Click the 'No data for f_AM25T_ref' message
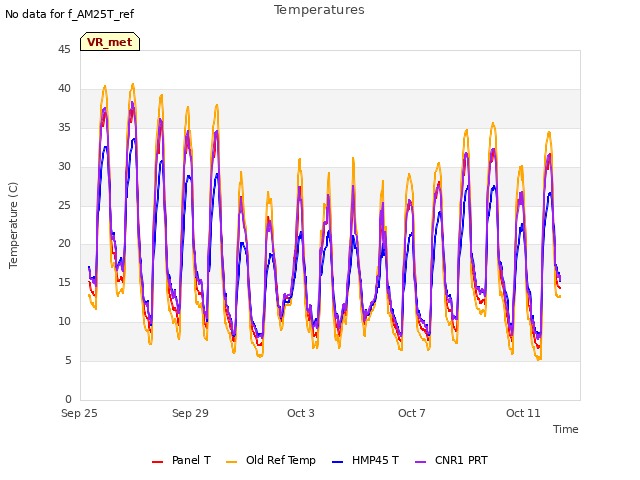Image resolution: width=640 pixels, height=480 pixels. coord(69,14)
